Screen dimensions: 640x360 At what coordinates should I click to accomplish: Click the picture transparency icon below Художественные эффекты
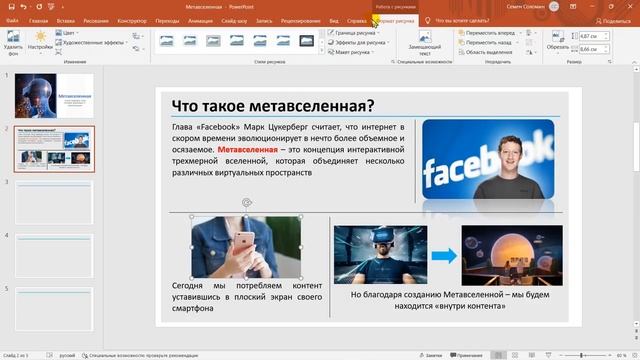pyautogui.click(x=59, y=52)
